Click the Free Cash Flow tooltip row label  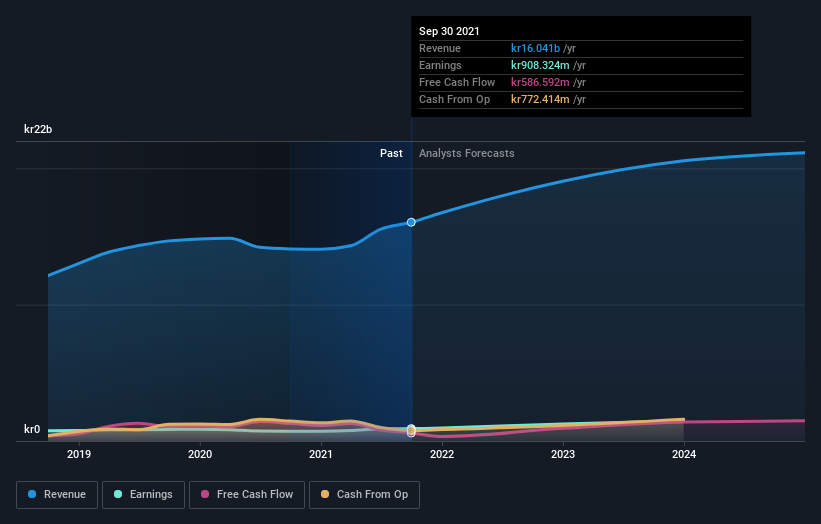click(457, 82)
